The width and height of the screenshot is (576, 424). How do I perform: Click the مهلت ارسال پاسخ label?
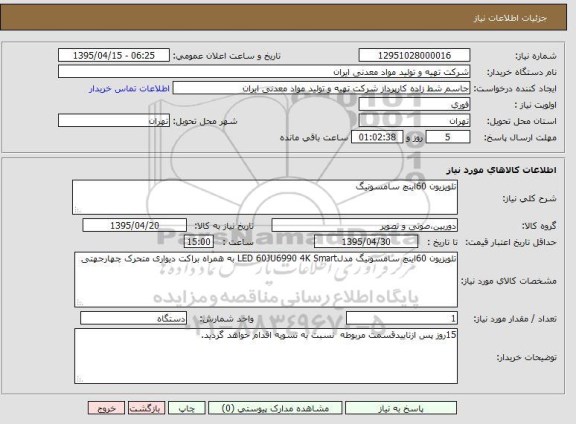tap(520, 138)
